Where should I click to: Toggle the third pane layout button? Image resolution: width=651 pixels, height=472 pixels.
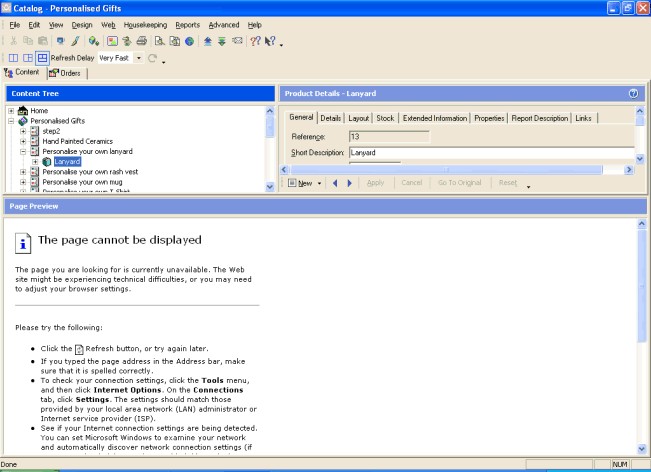[42, 58]
